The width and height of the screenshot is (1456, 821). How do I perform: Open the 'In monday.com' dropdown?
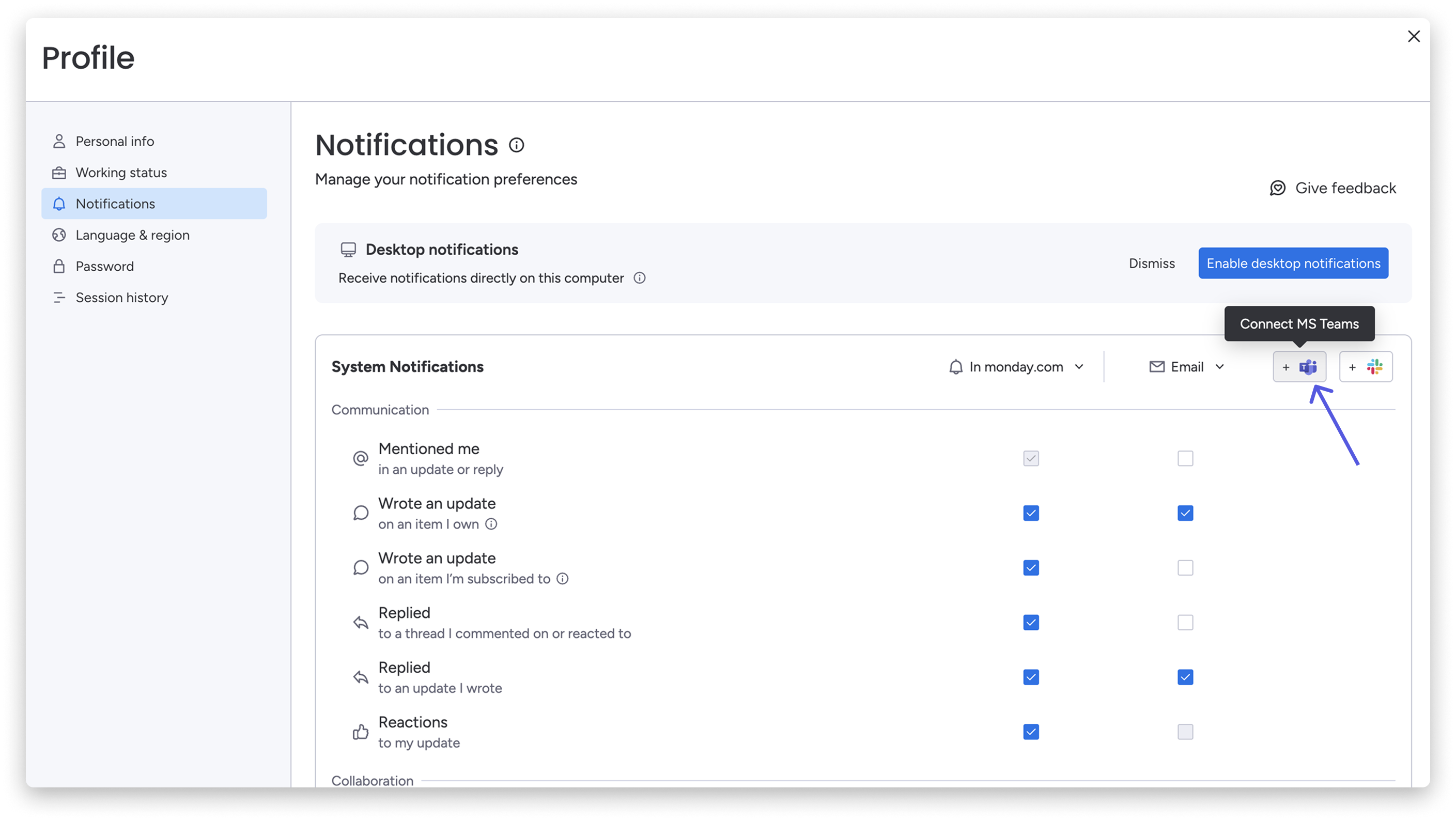(x=1017, y=367)
